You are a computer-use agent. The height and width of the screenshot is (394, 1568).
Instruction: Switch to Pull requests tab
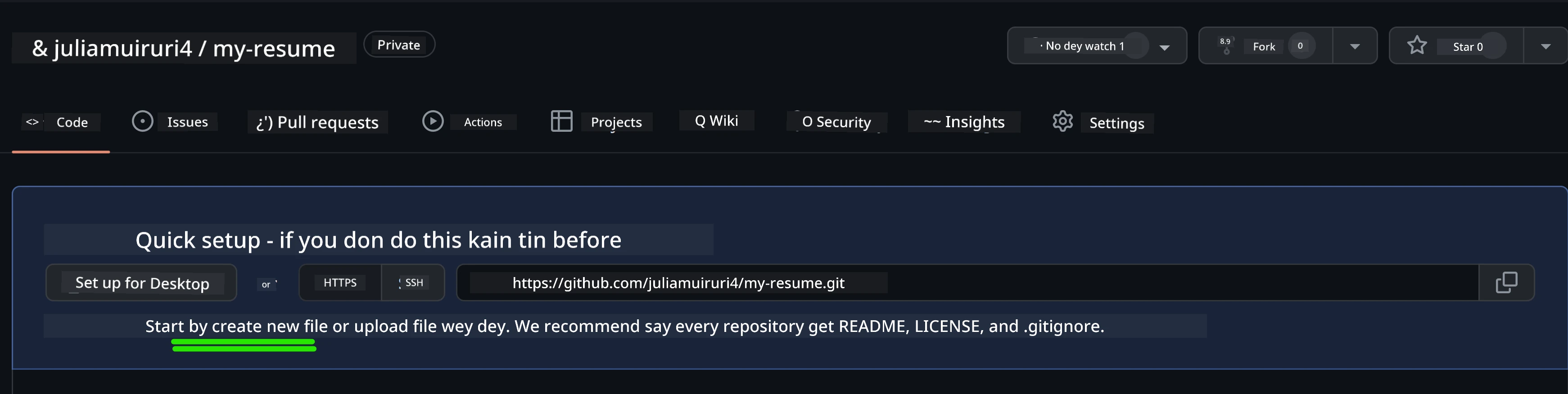click(x=317, y=122)
